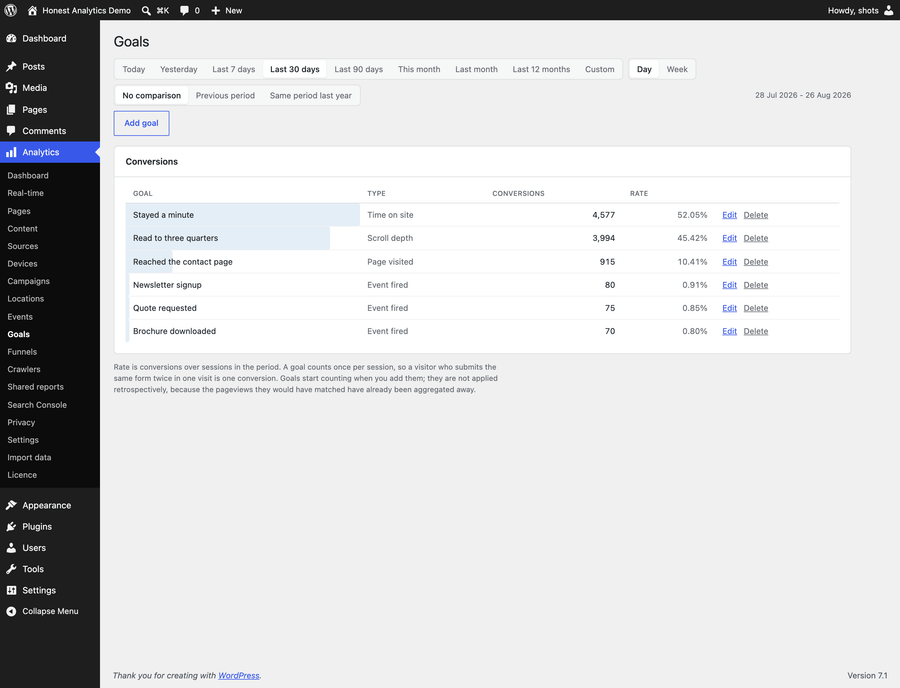Open Events in Analytics submenu

[x=20, y=316]
